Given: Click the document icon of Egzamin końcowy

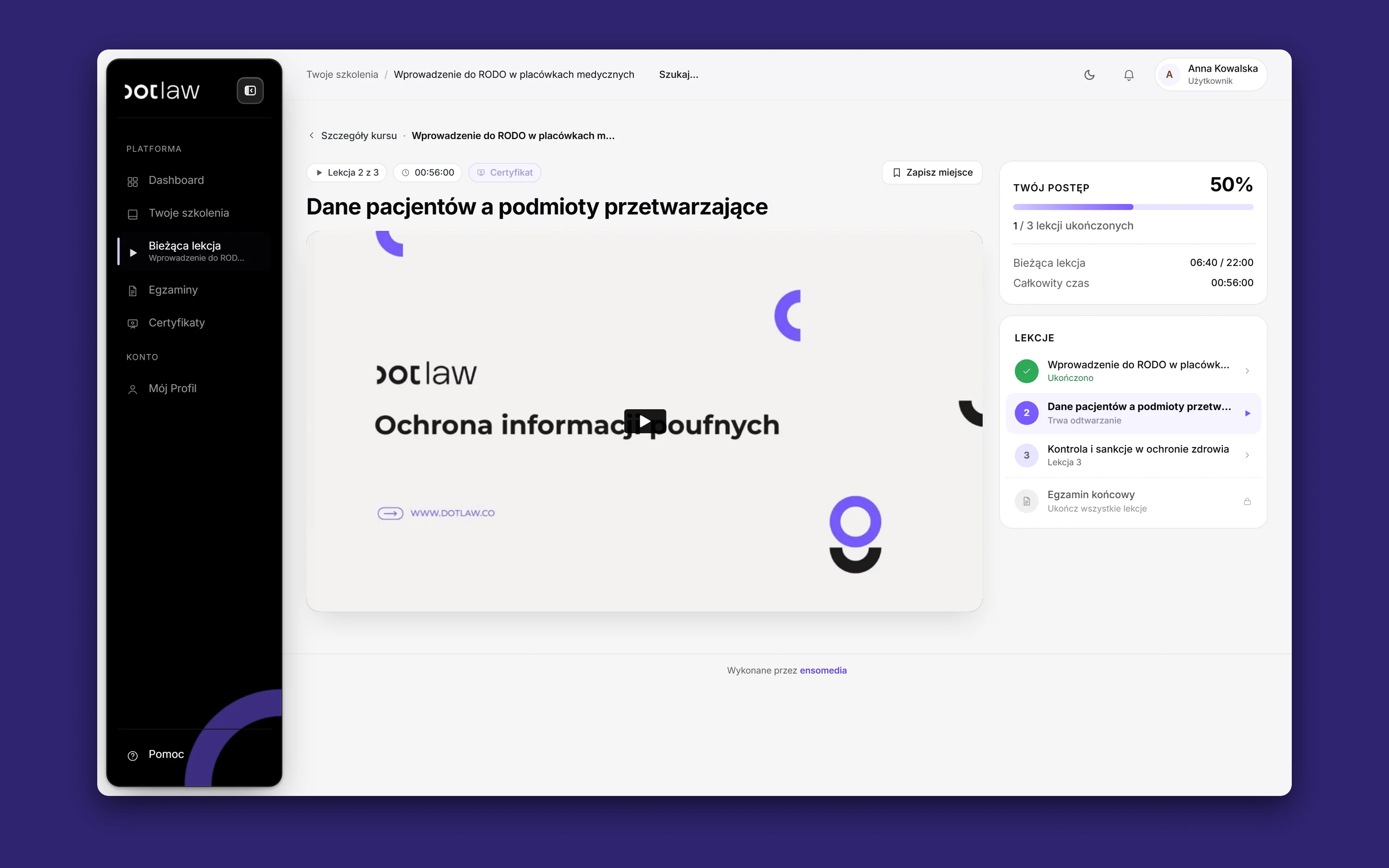Looking at the screenshot, I should [1026, 501].
